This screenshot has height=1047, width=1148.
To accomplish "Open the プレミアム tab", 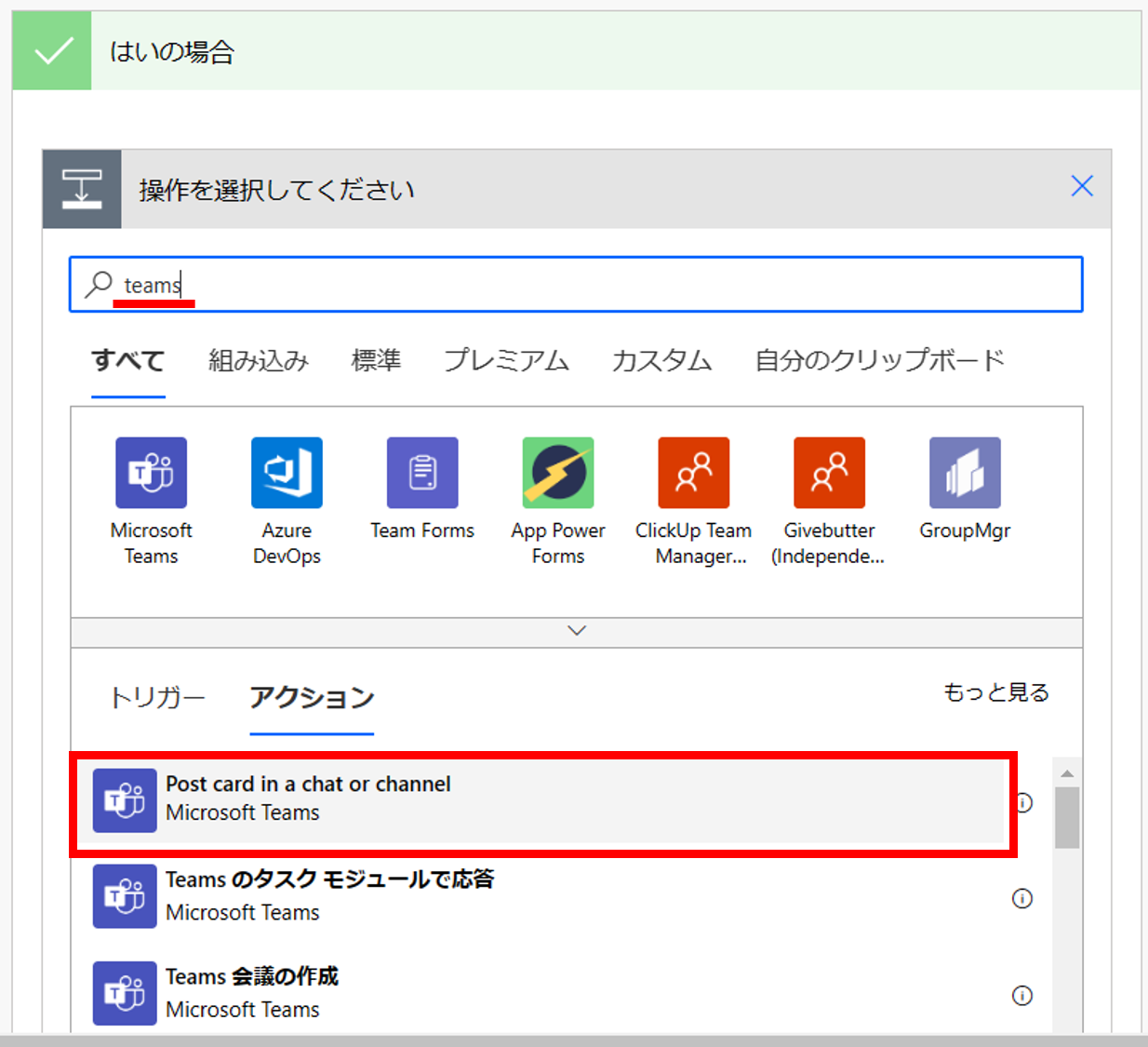I will pos(506,360).
